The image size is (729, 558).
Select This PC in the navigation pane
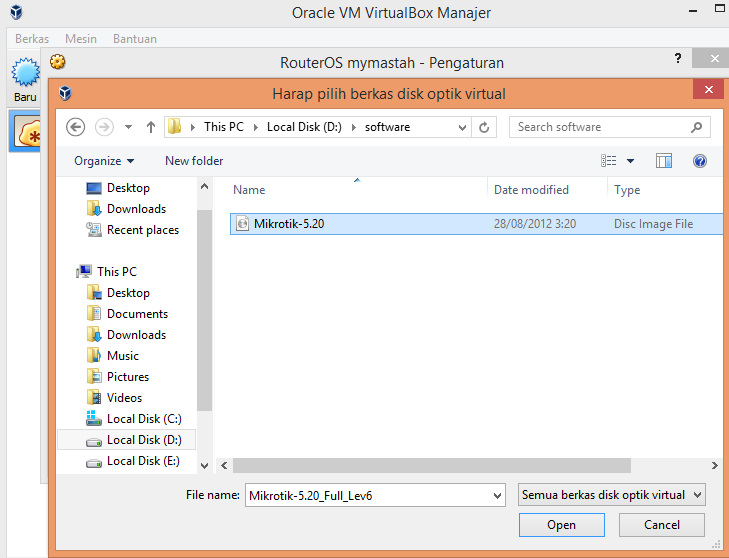[x=117, y=272]
